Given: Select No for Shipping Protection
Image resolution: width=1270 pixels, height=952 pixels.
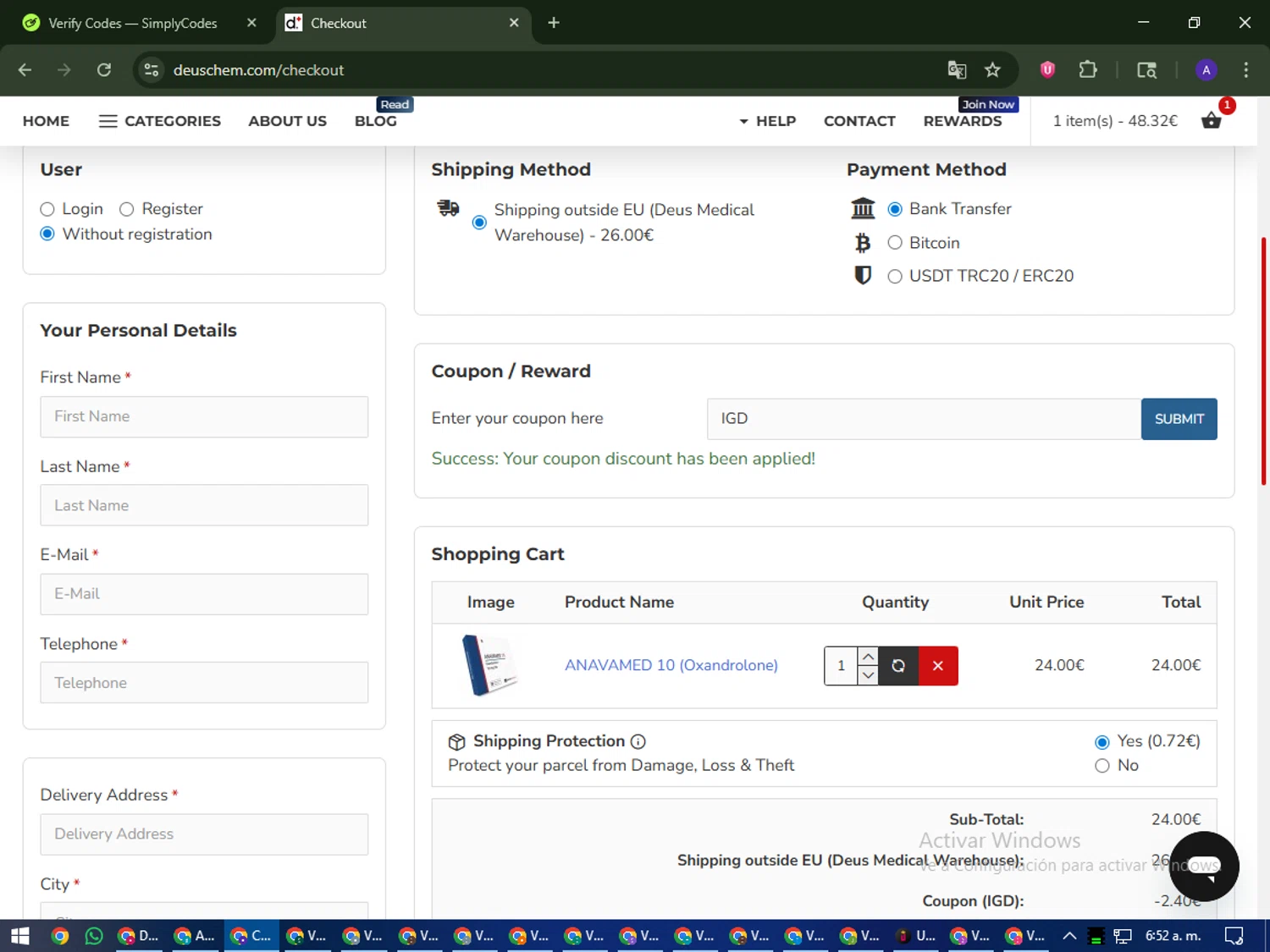Looking at the screenshot, I should [x=1102, y=766].
